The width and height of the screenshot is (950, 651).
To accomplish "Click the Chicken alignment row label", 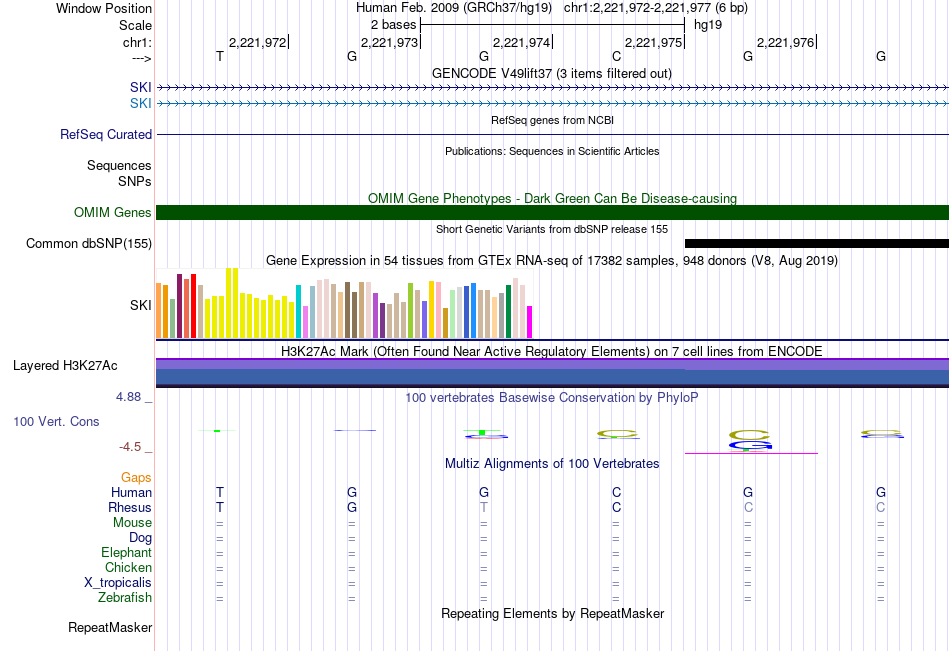I will (x=128, y=567).
